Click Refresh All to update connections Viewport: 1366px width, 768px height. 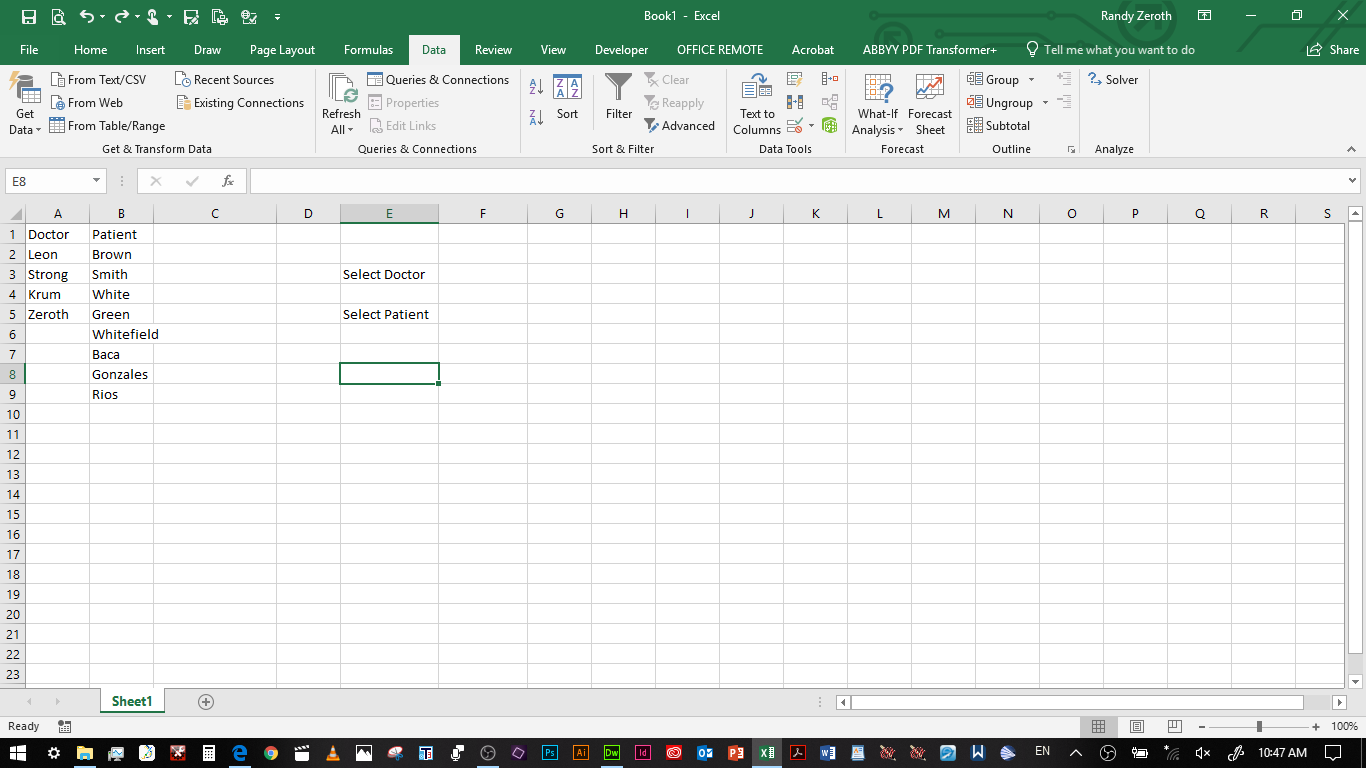pyautogui.click(x=340, y=102)
